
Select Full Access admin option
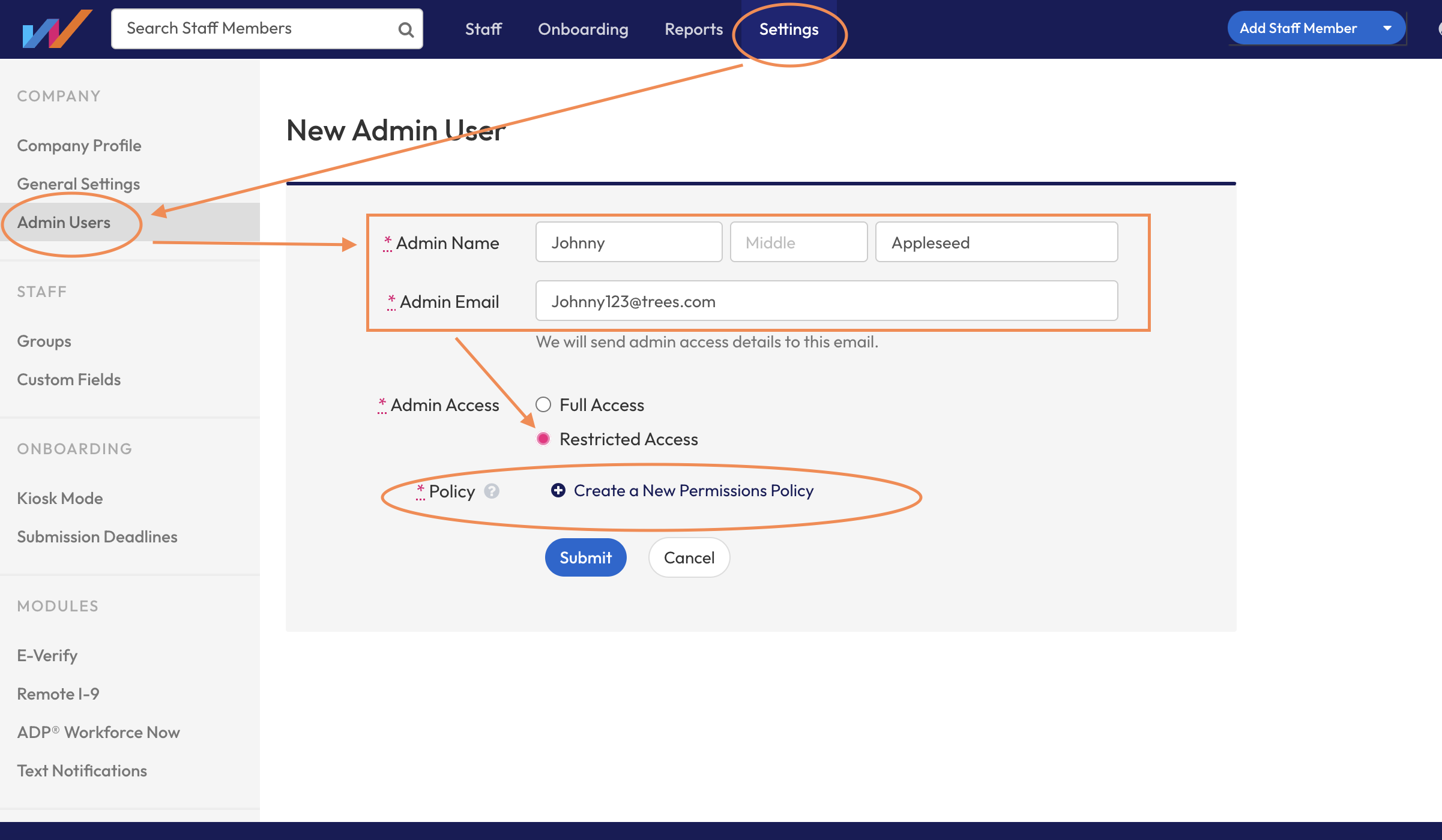pos(543,404)
